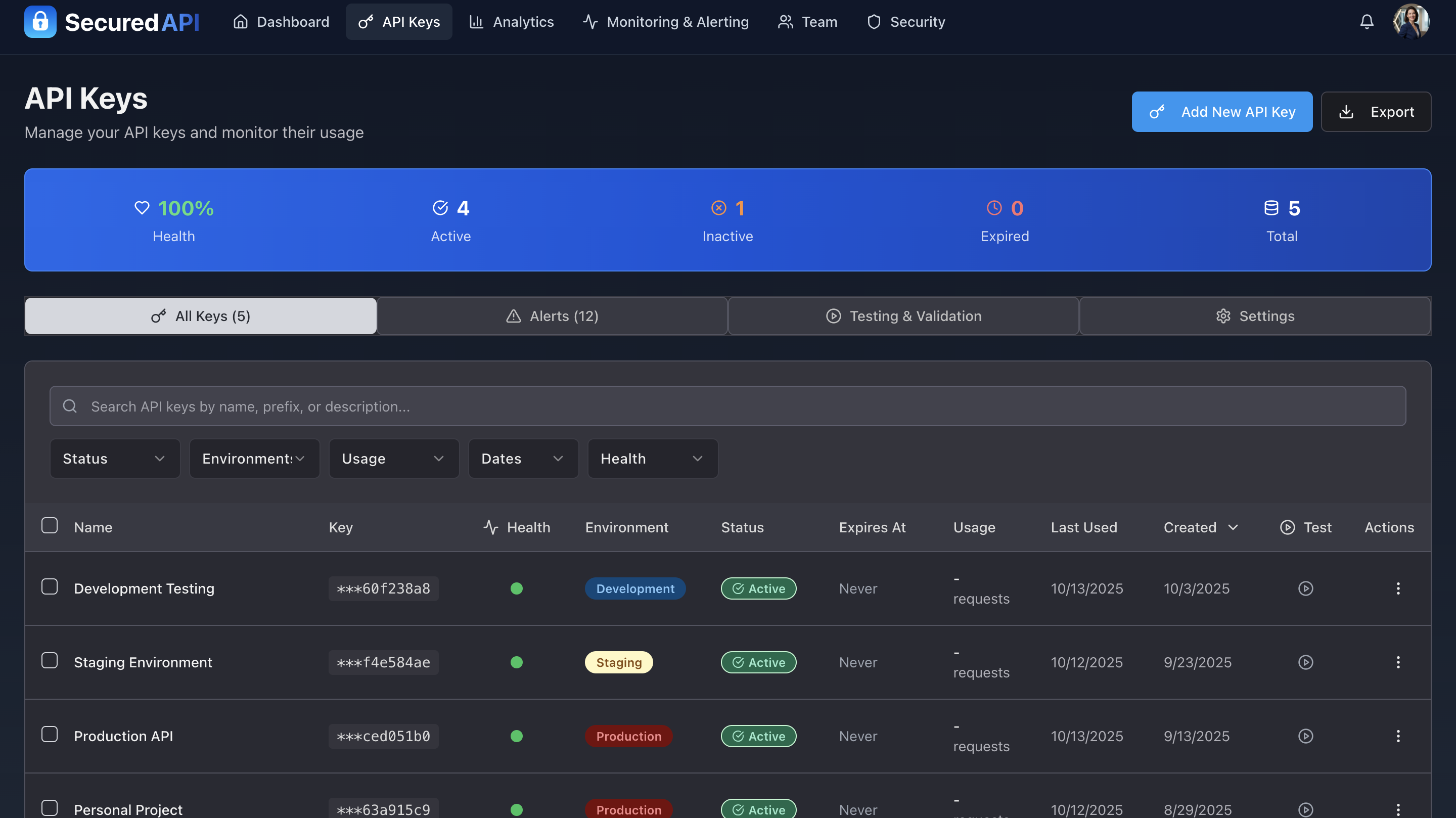
Task: Select the checkbox for Production API
Action: coord(50,735)
